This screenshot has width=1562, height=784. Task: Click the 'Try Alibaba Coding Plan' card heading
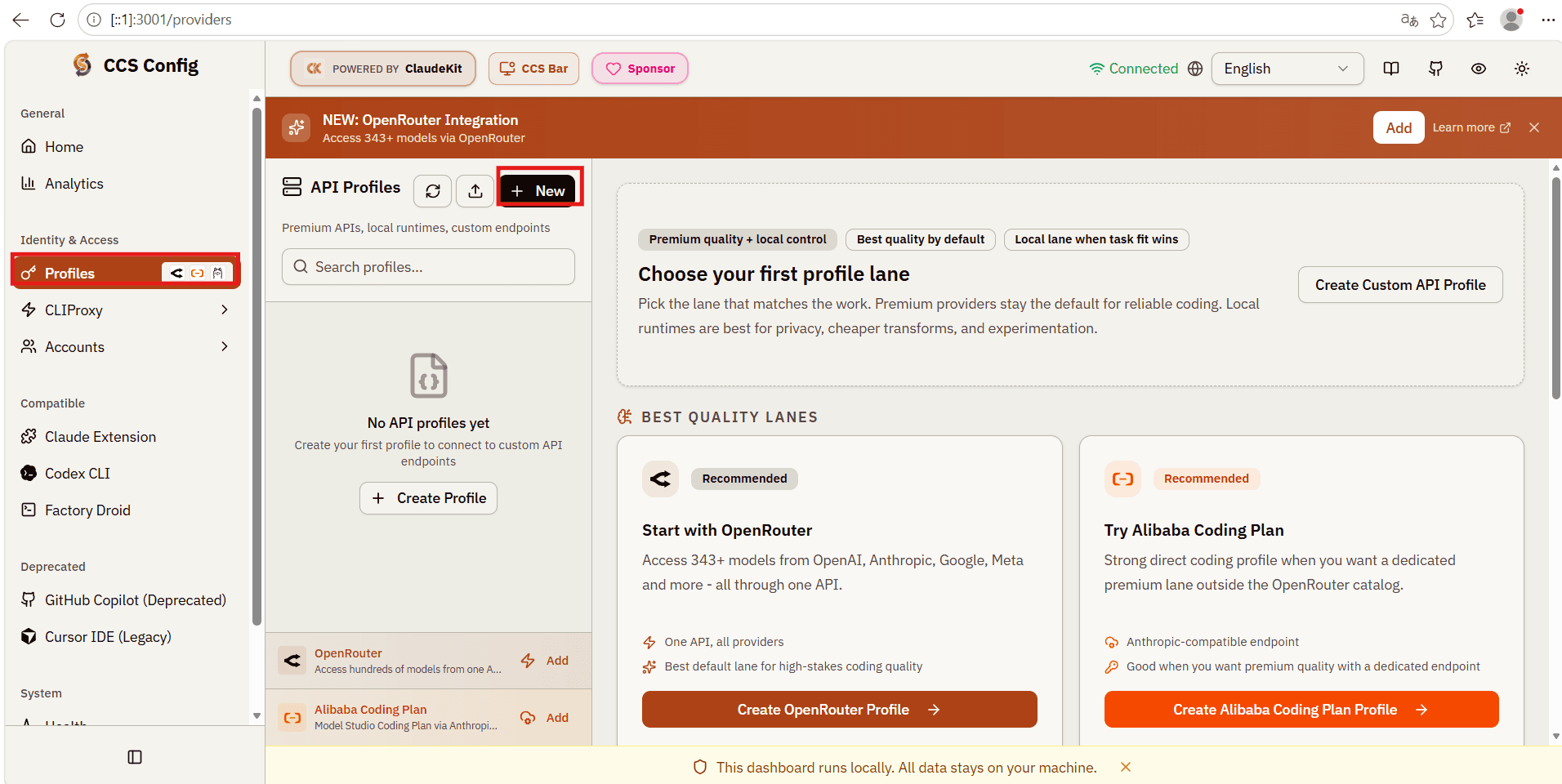click(1194, 530)
